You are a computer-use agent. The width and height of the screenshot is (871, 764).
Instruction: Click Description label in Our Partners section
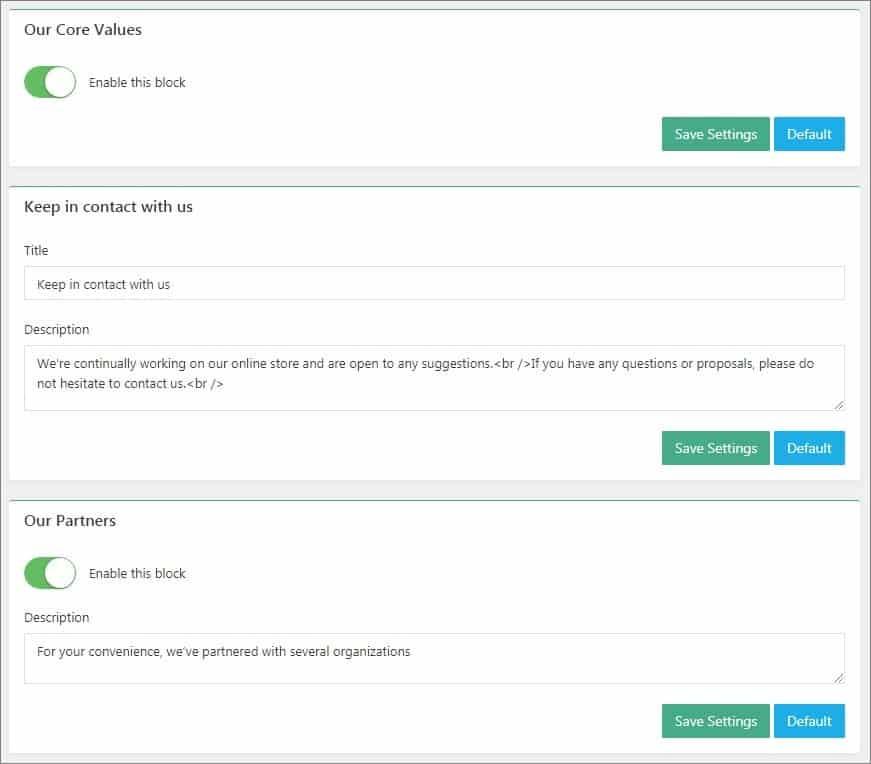coord(57,617)
